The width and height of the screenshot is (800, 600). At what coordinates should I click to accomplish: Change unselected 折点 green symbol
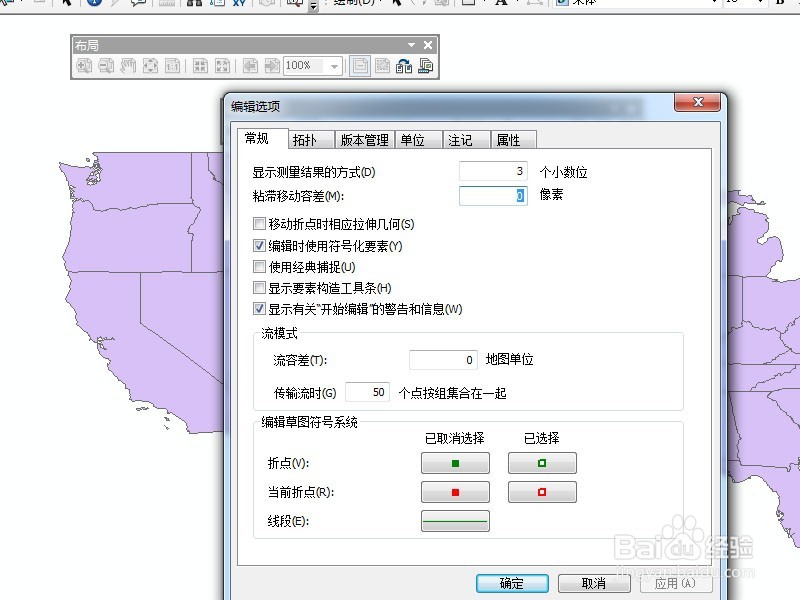point(455,463)
